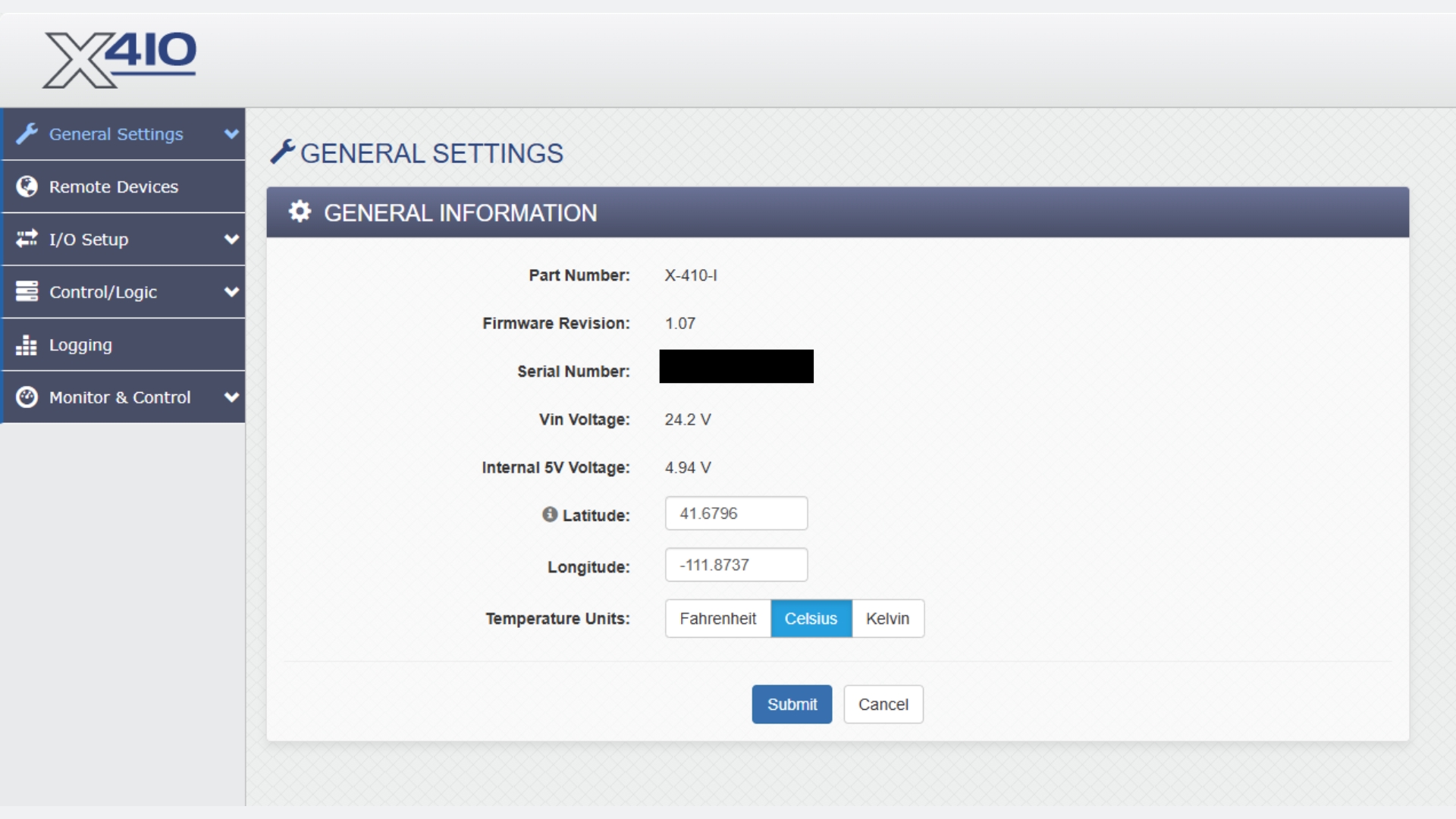Submit the general settings form
This screenshot has height=819, width=1456.
pos(791,704)
